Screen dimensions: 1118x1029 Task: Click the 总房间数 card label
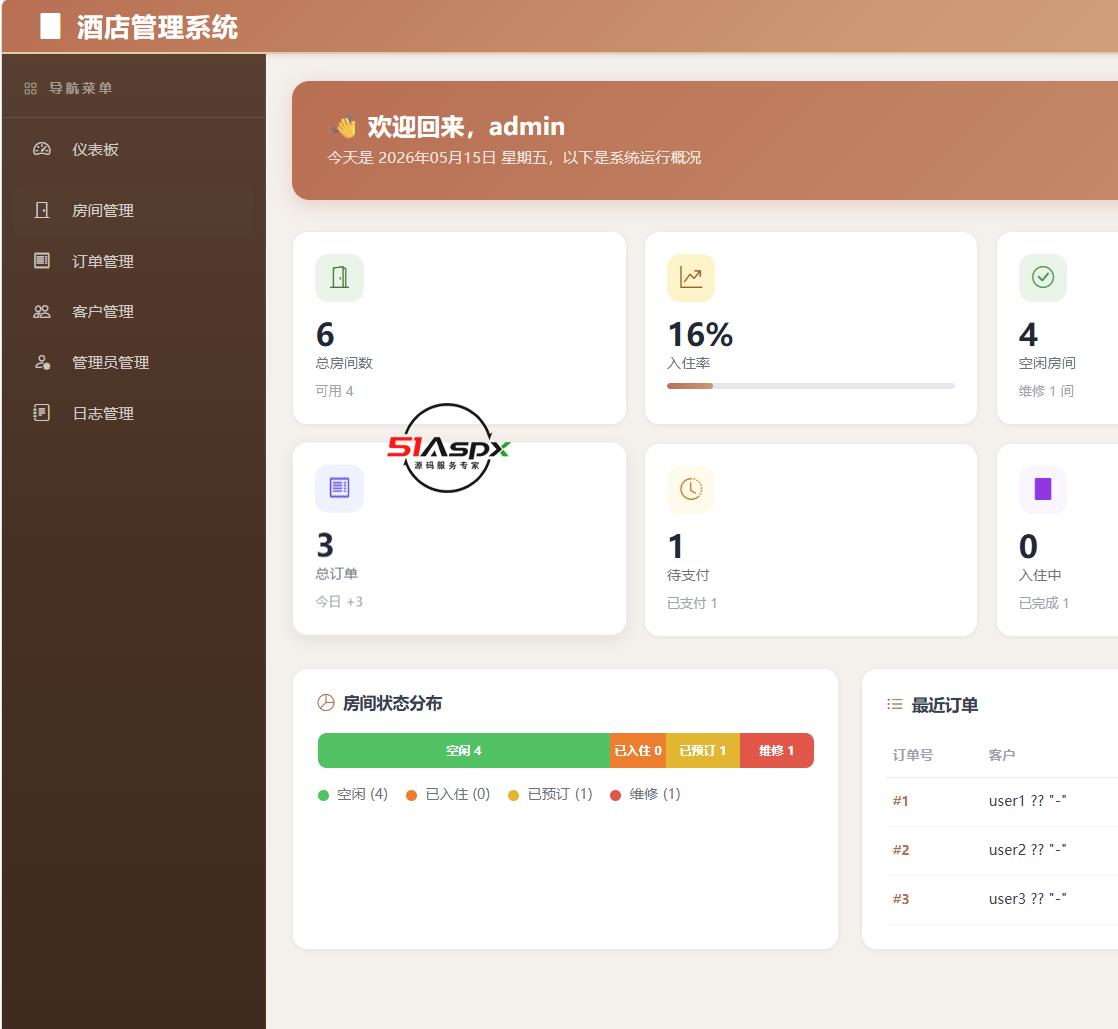pos(344,363)
